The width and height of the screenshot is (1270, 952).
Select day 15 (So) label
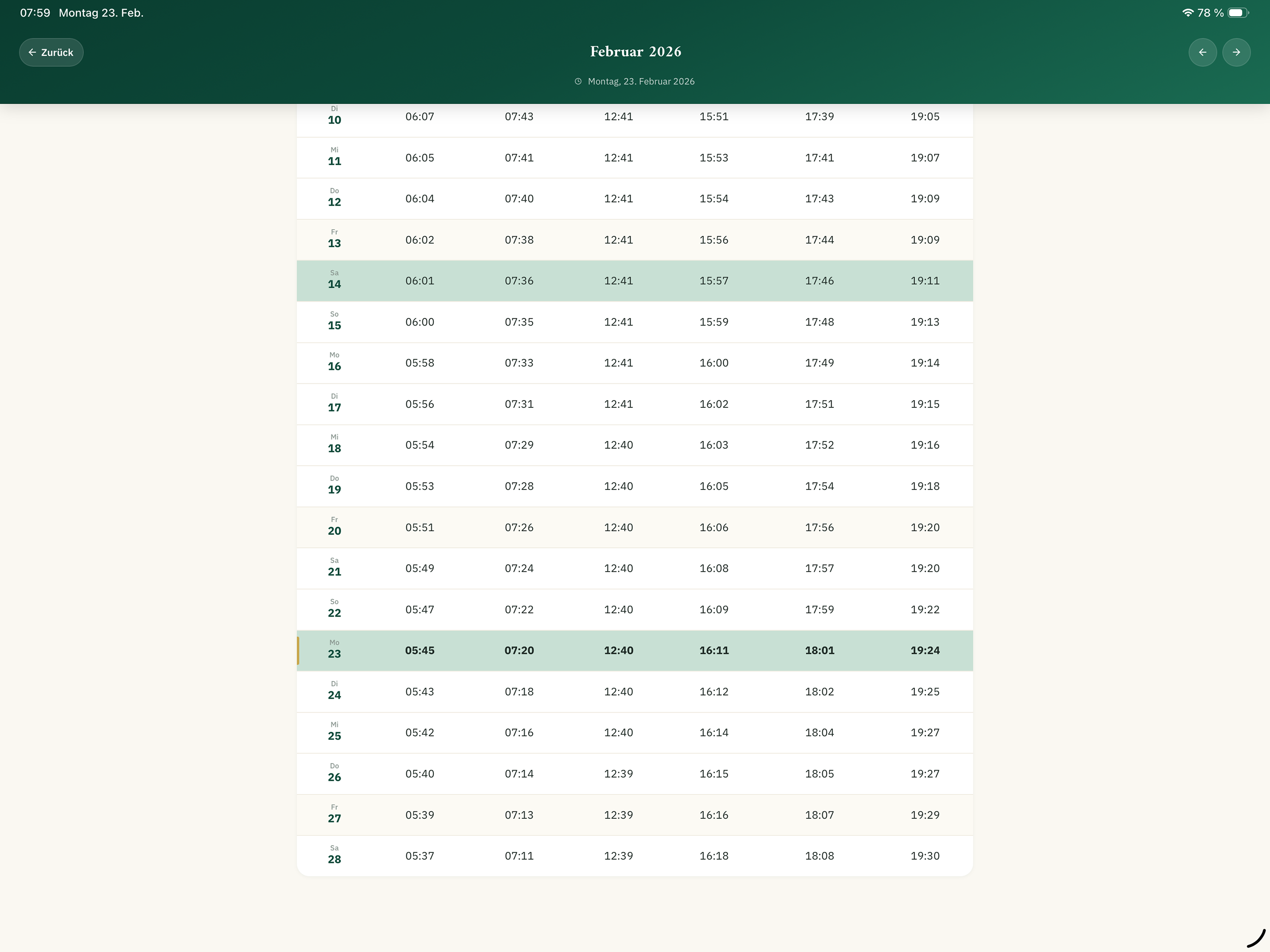[334, 321]
